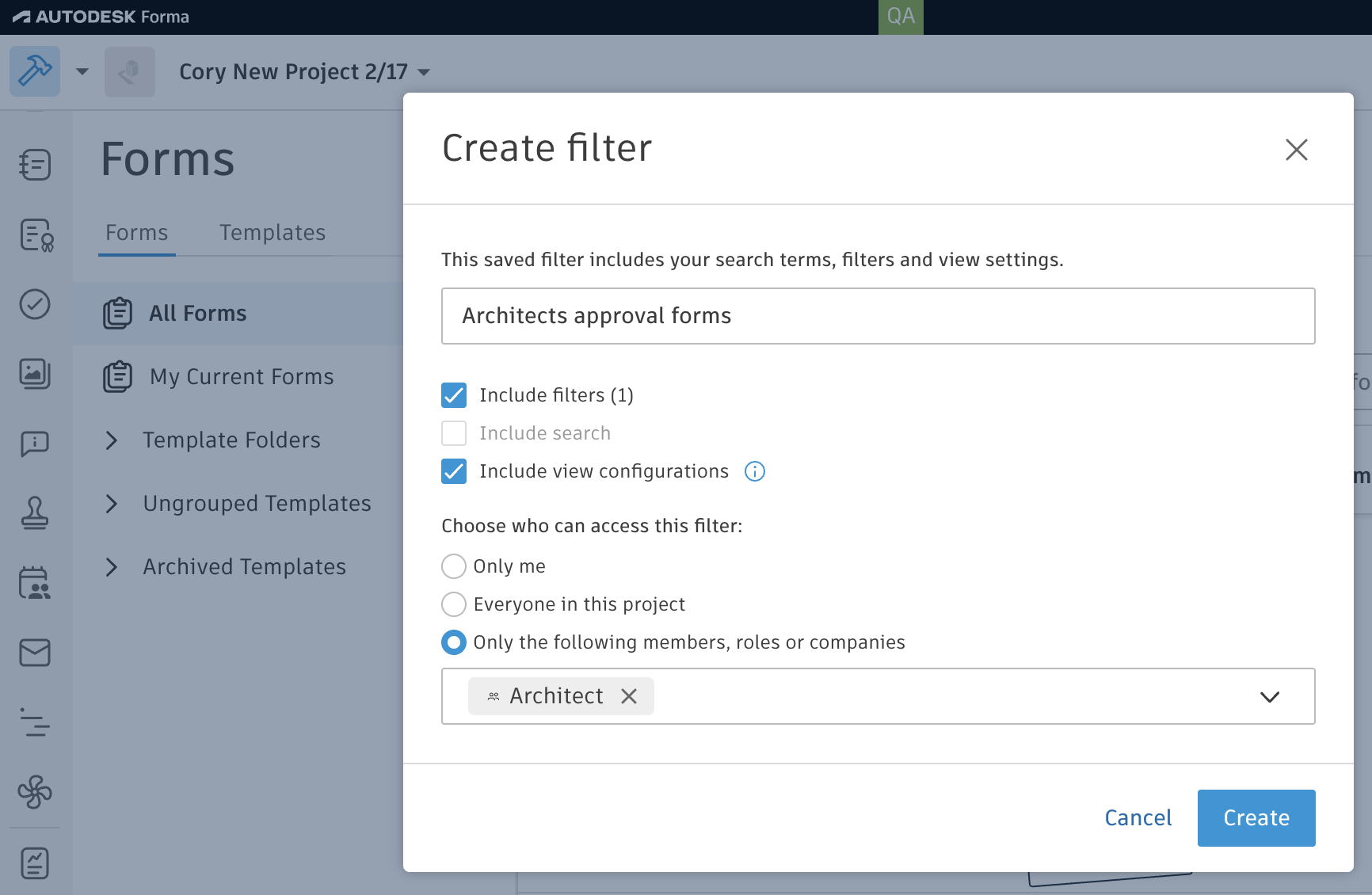Viewport: 1372px width, 895px height.
Task: Click the Create button
Action: pos(1256,818)
